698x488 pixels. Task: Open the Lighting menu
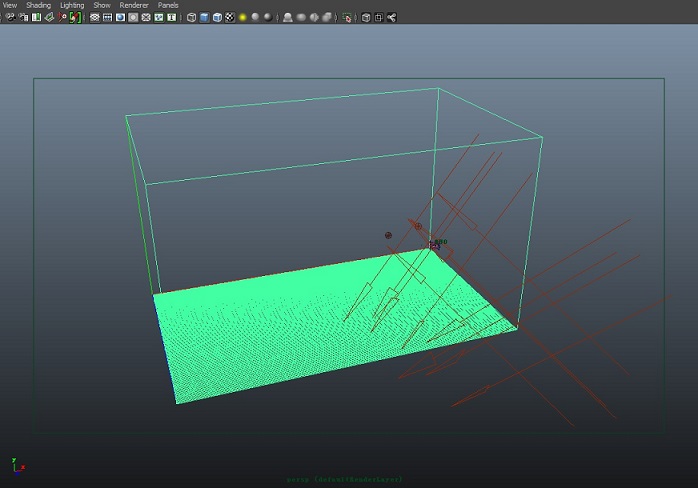[x=72, y=5]
